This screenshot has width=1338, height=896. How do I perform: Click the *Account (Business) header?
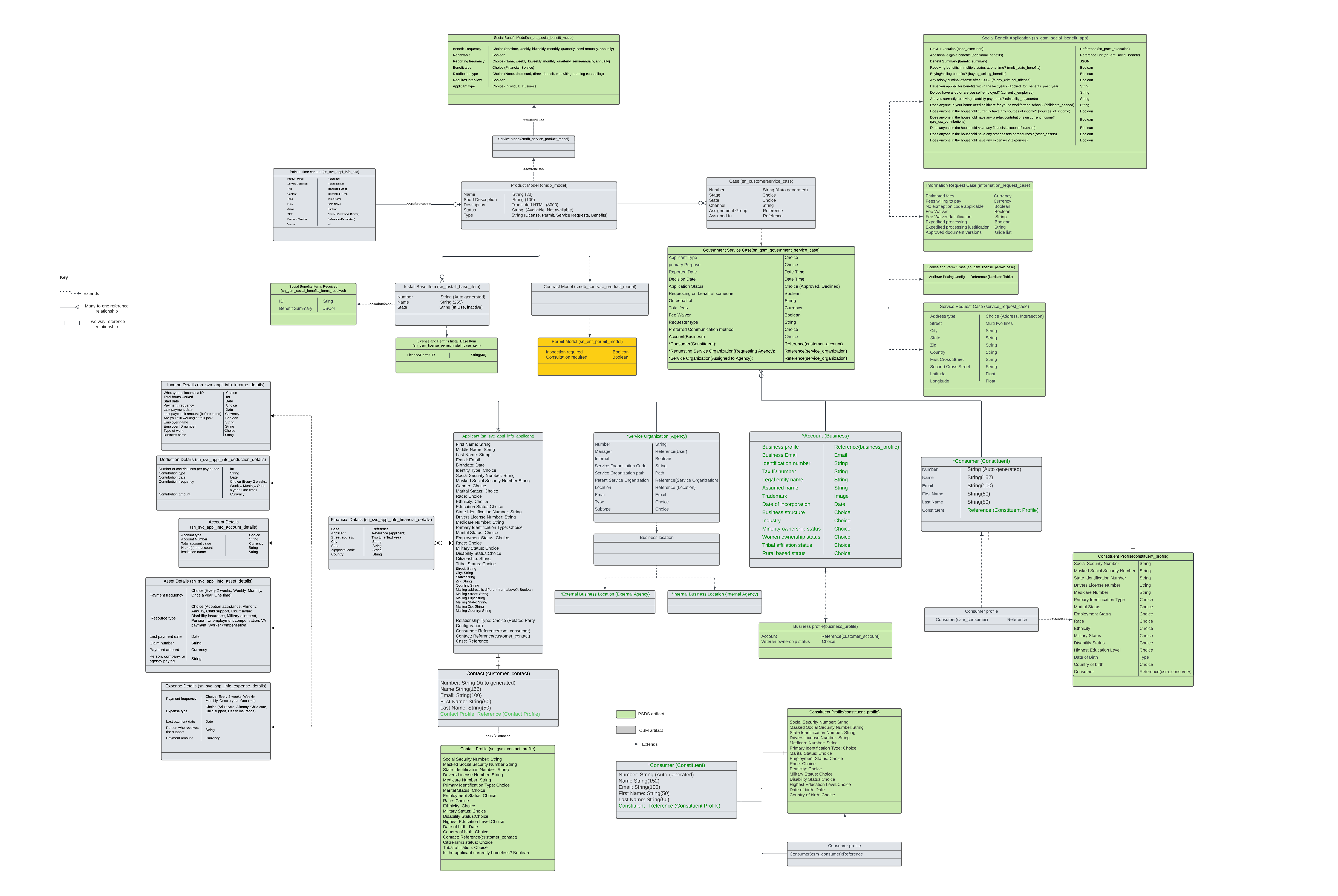tap(825, 436)
